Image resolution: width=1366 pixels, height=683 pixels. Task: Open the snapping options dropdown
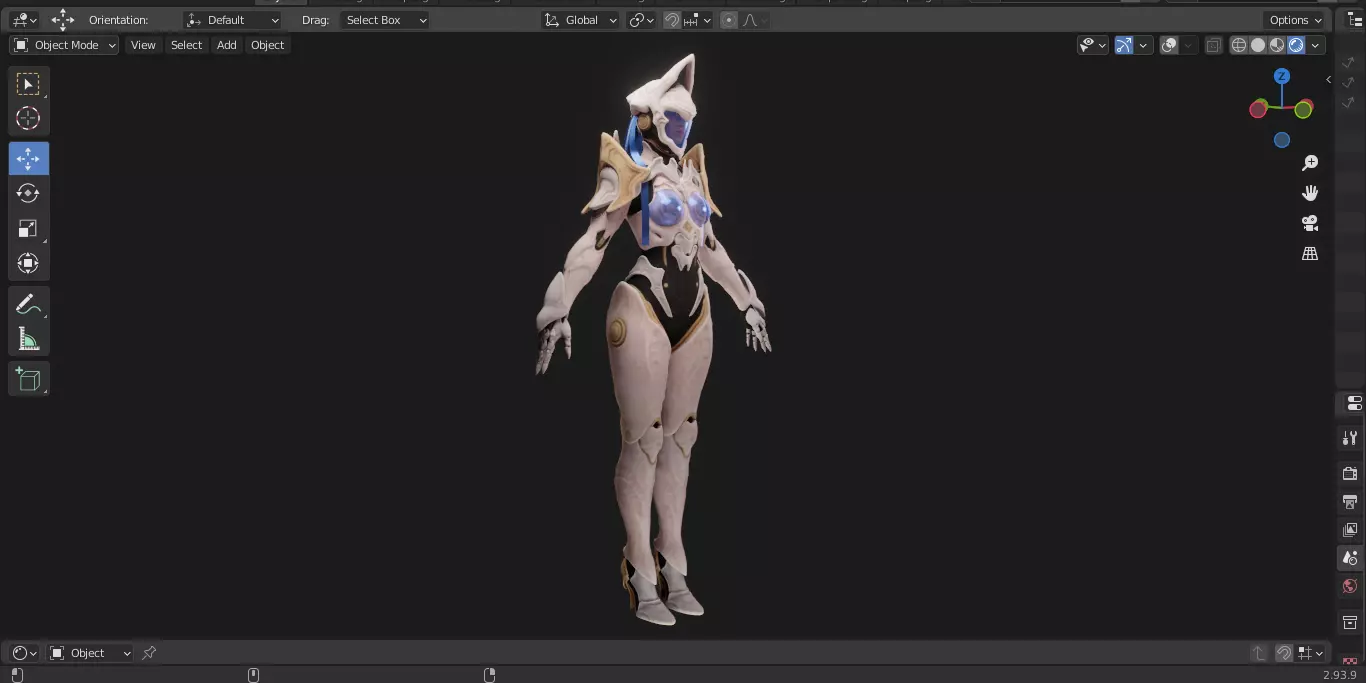698,20
